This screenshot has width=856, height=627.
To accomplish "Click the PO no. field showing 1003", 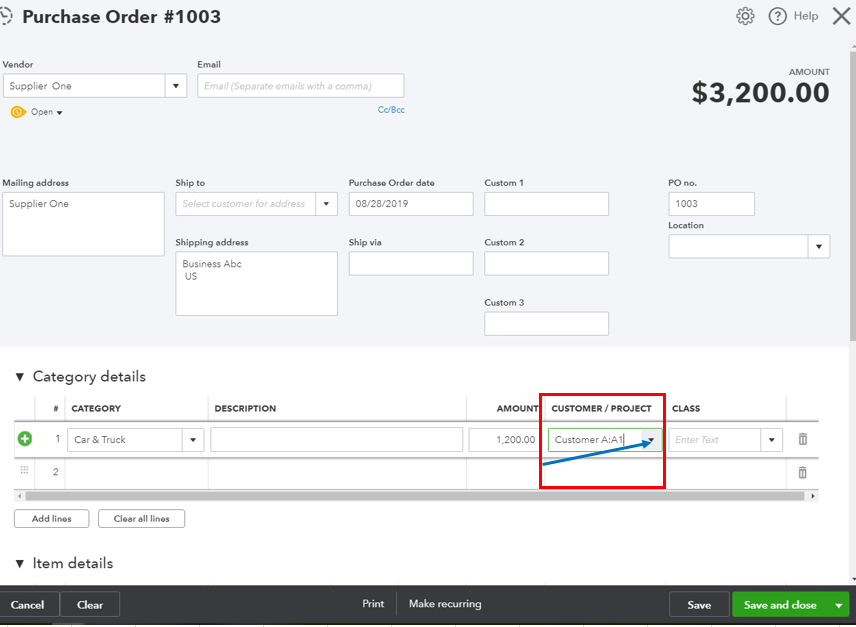I will point(711,204).
